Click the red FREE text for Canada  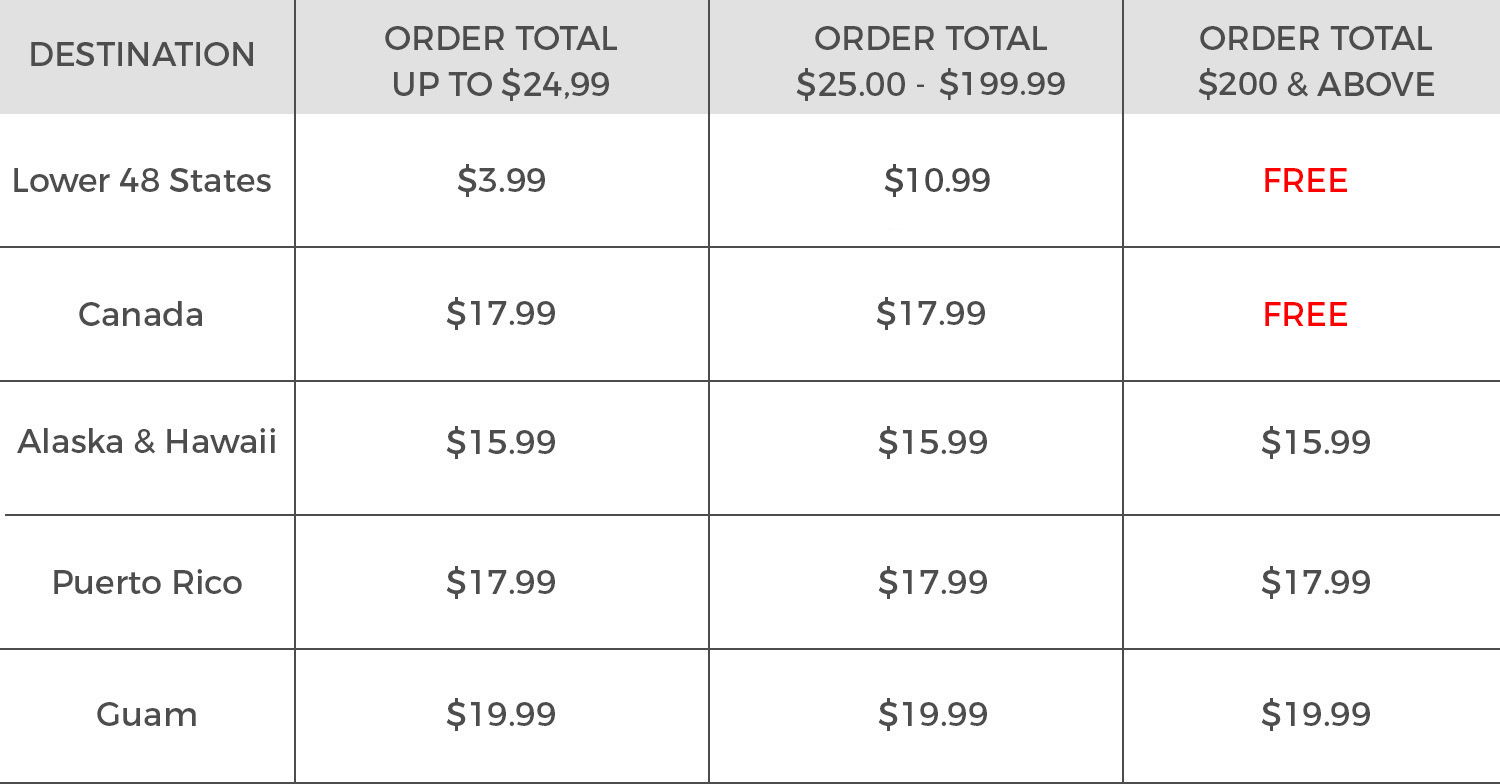[1305, 315]
